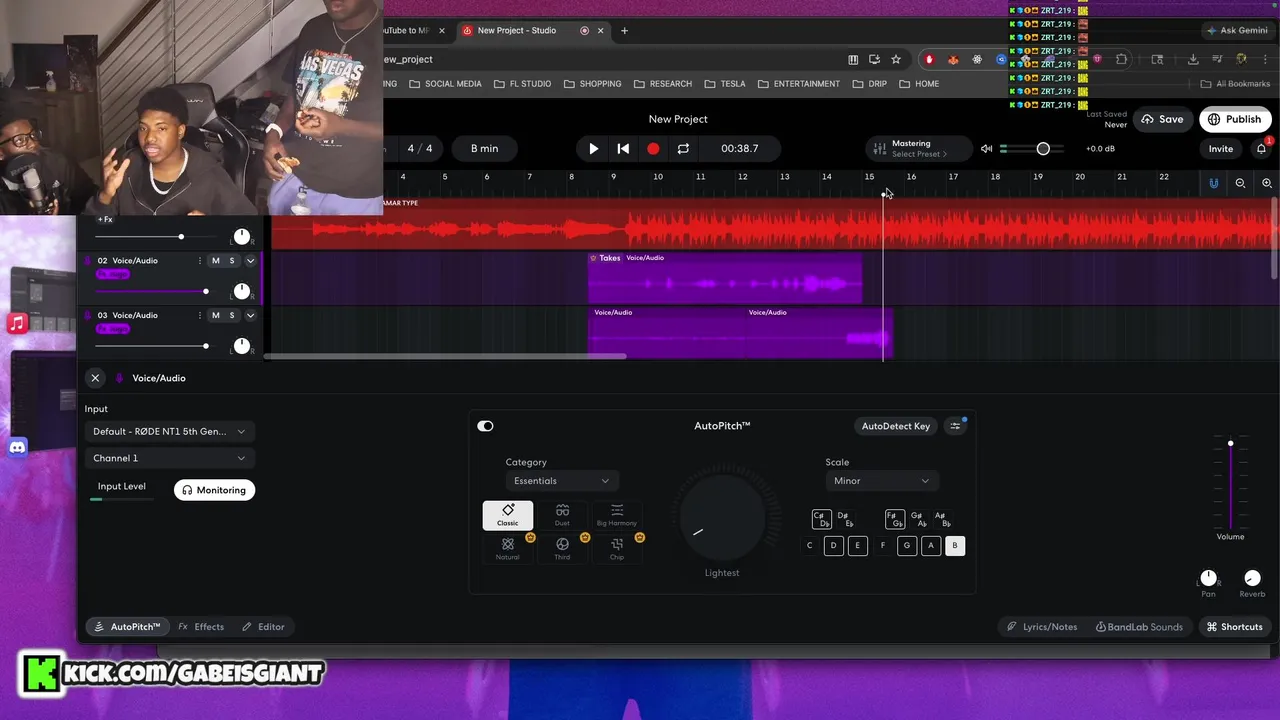
Task: Click the Pan knob in the bottom panel
Action: point(1208,578)
